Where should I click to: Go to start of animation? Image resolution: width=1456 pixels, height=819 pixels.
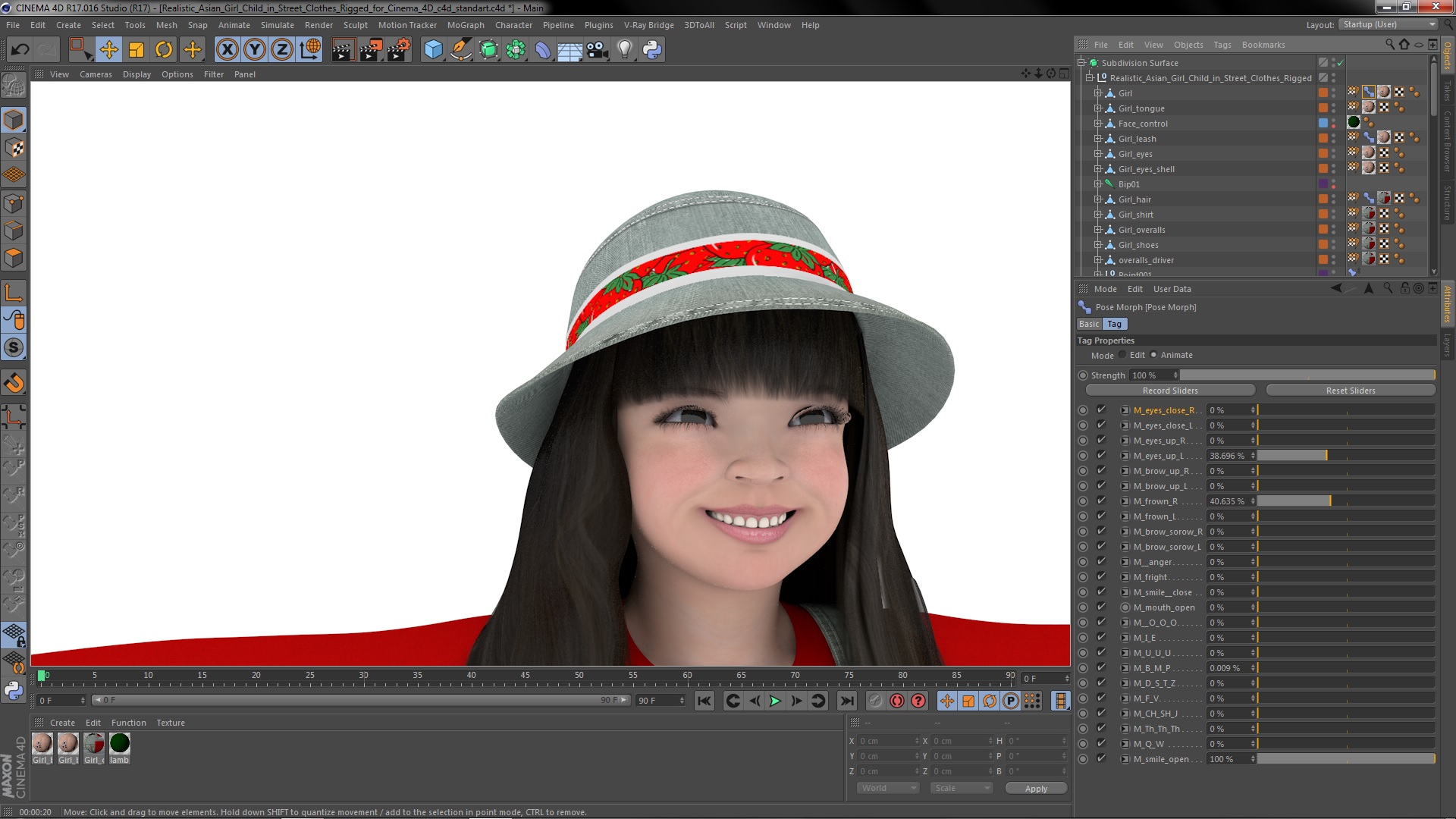click(704, 701)
